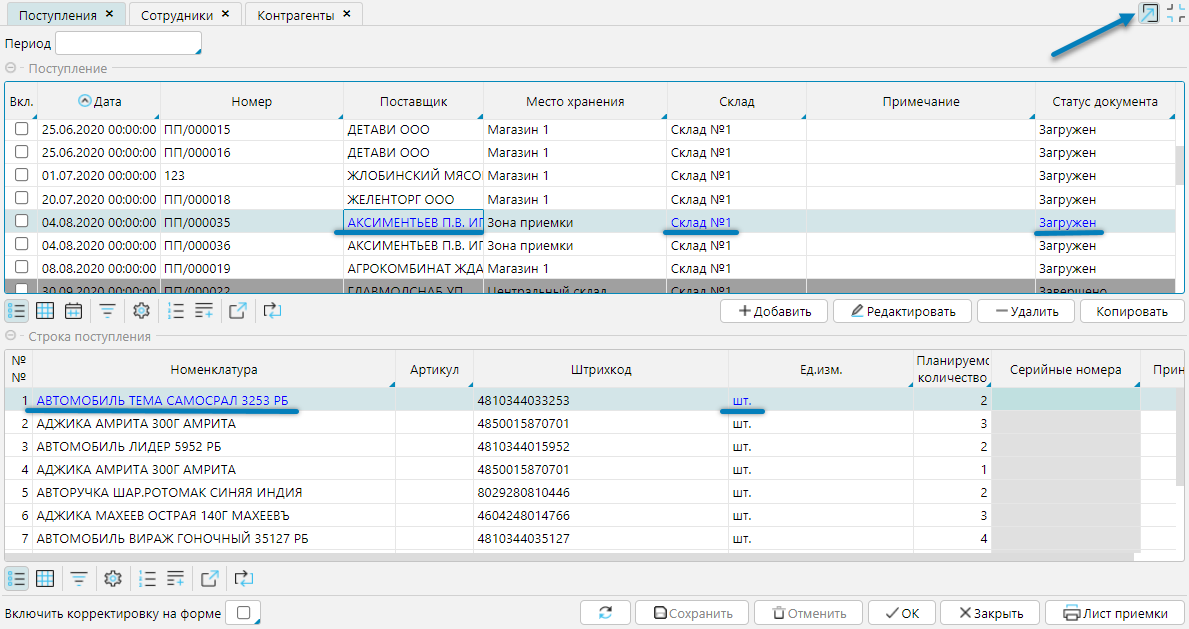Viewport: 1189px width, 629px height.
Task: Open the Контрагенты tab
Action: coord(294,15)
